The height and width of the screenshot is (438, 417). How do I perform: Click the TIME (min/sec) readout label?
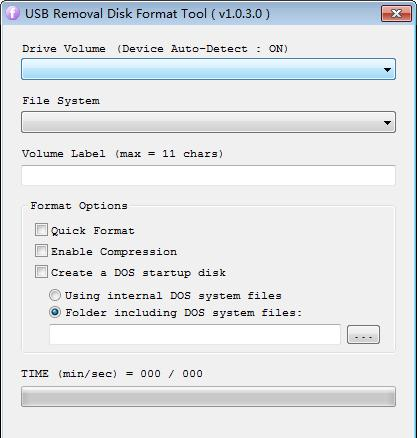tap(112, 374)
